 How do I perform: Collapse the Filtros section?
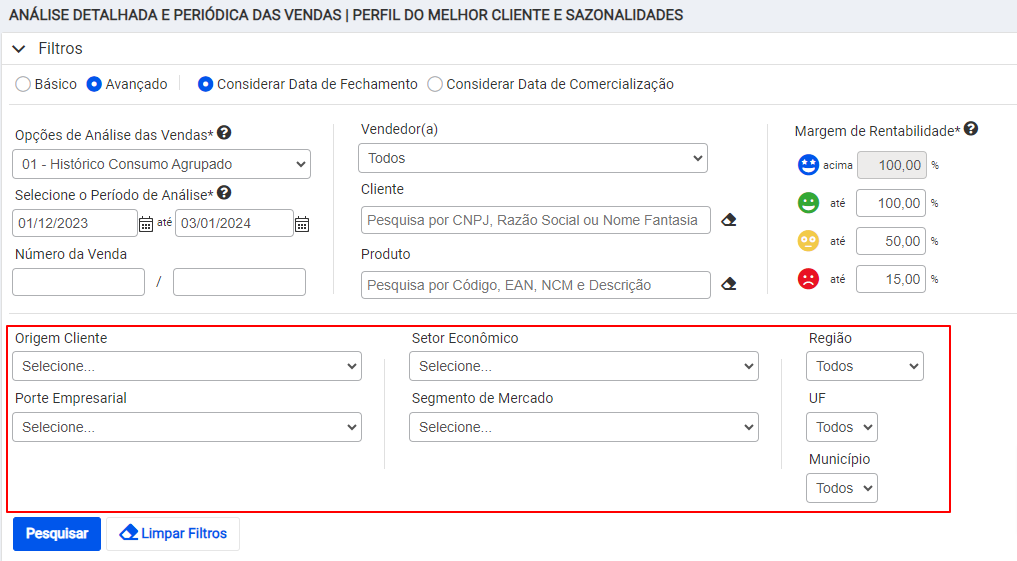pyautogui.click(x=19, y=49)
